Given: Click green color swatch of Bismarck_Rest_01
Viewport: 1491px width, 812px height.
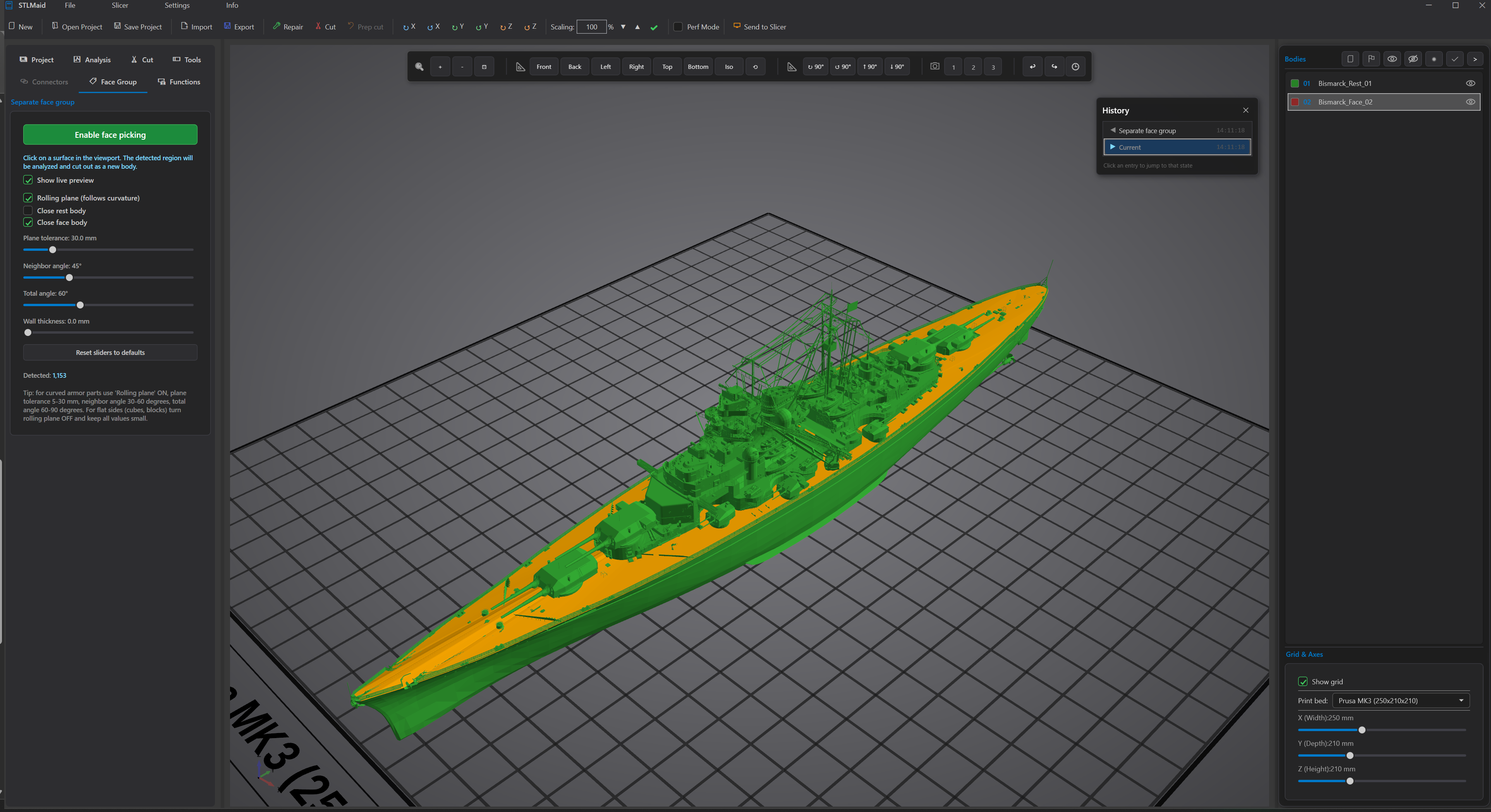Looking at the screenshot, I should (1295, 83).
